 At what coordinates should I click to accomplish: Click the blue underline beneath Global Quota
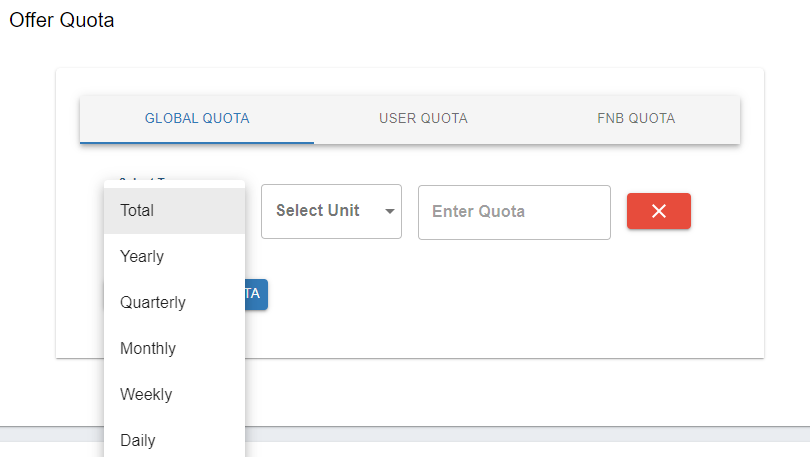(197, 142)
